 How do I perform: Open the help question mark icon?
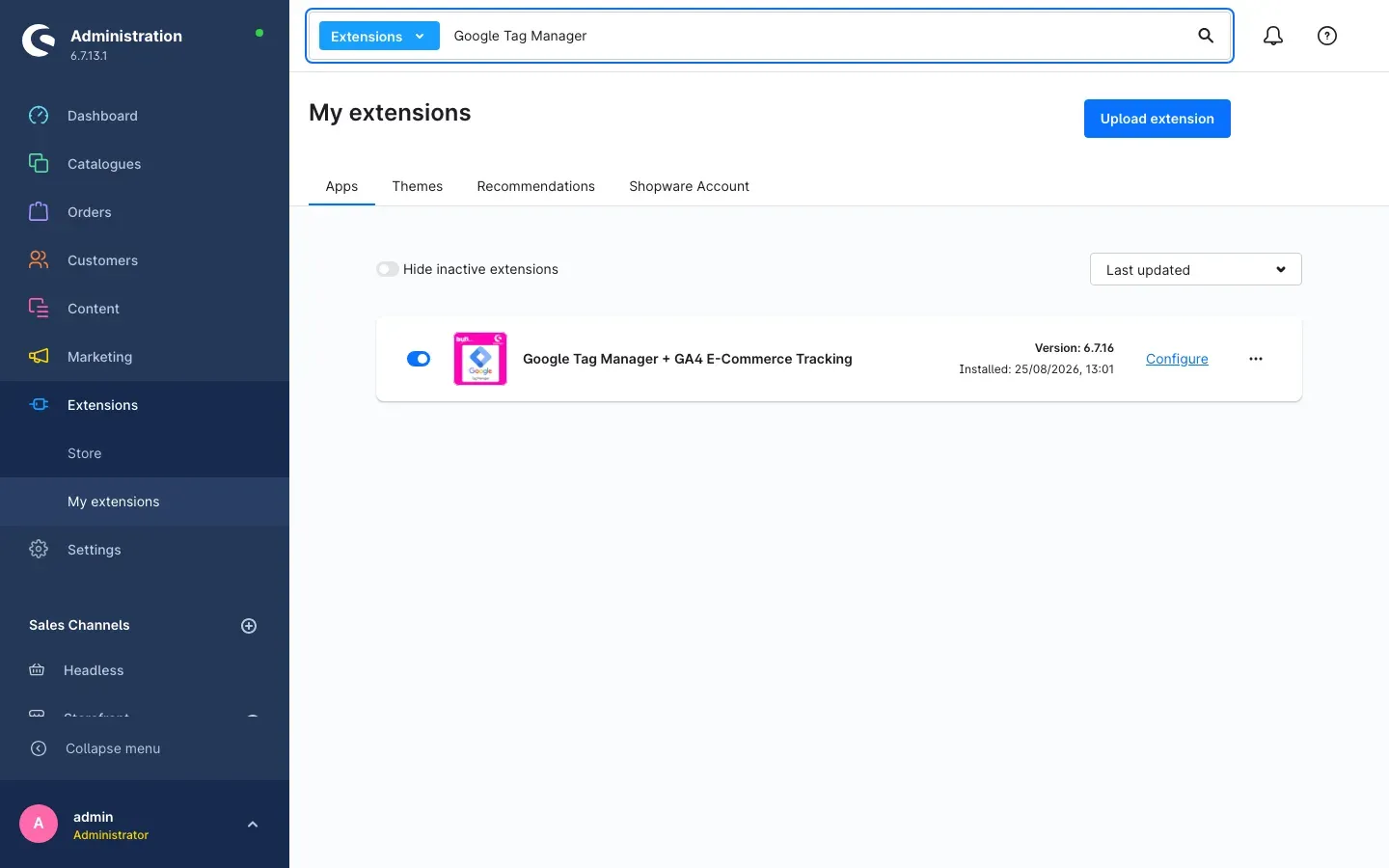tap(1327, 36)
